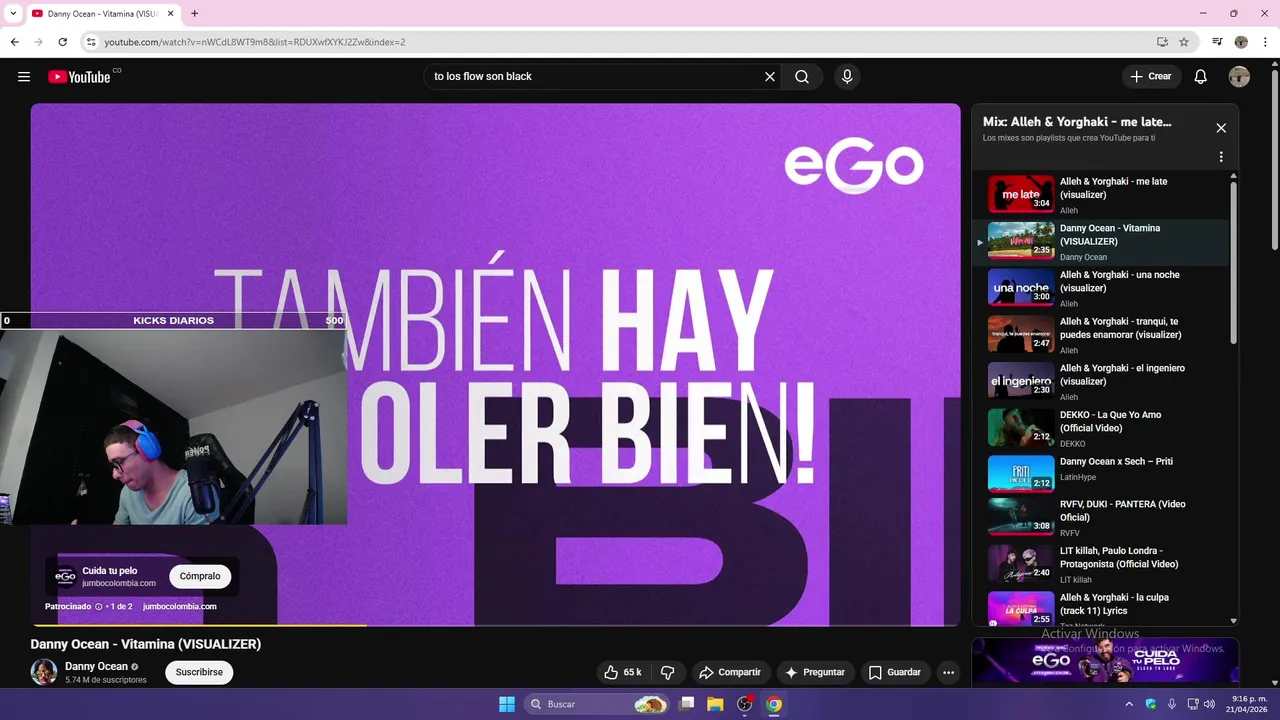Run search with the magnifier button
Viewport: 1280px width, 720px height.
click(802, 77)
